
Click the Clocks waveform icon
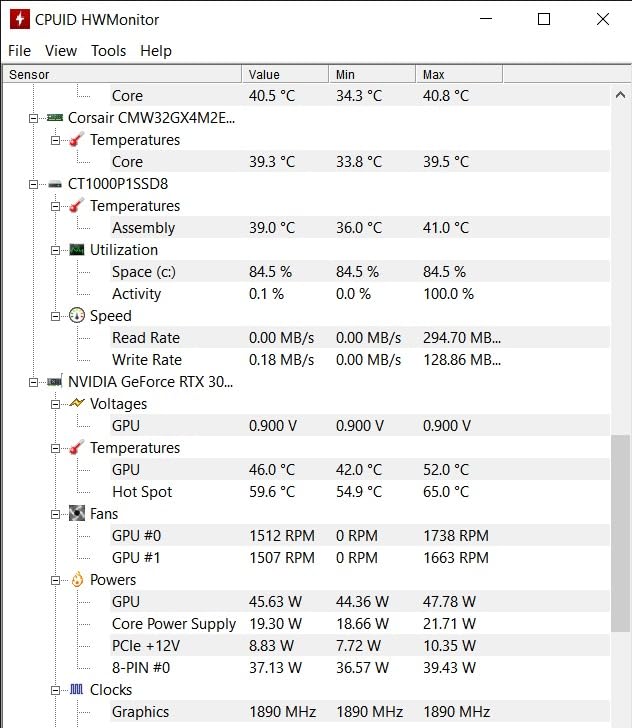pyautogui.click(x=77, y=690)
